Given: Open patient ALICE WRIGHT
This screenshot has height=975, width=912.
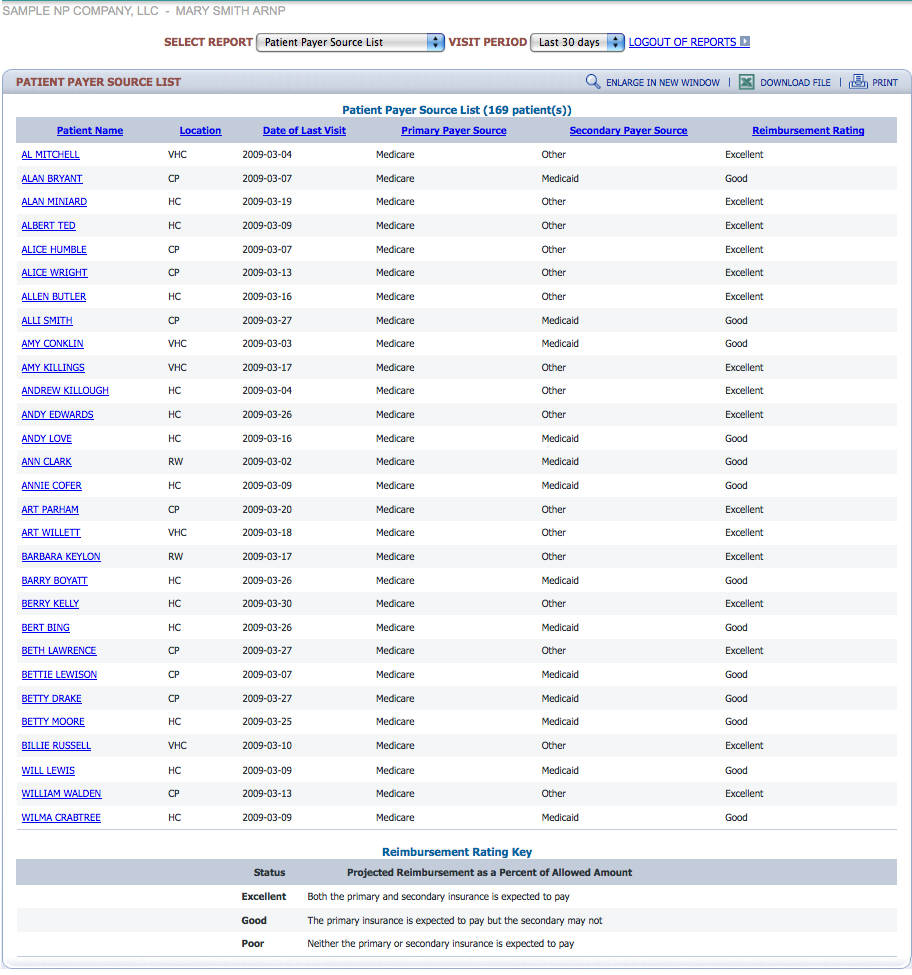Looking at the screenshot, I should pyautogui.click(x=54, y=272).
